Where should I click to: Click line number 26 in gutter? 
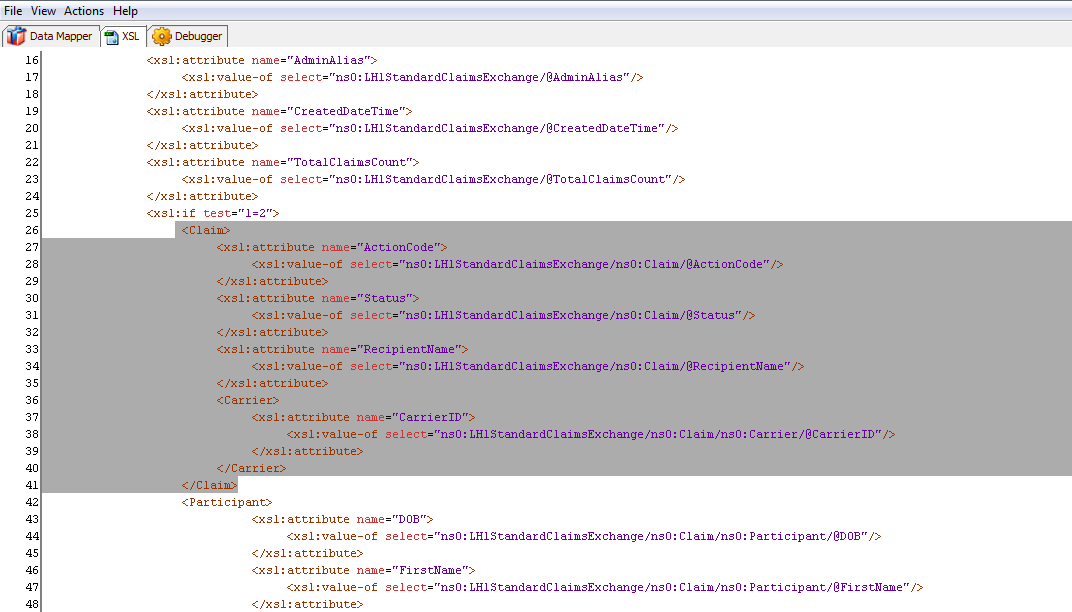(31, 230)
